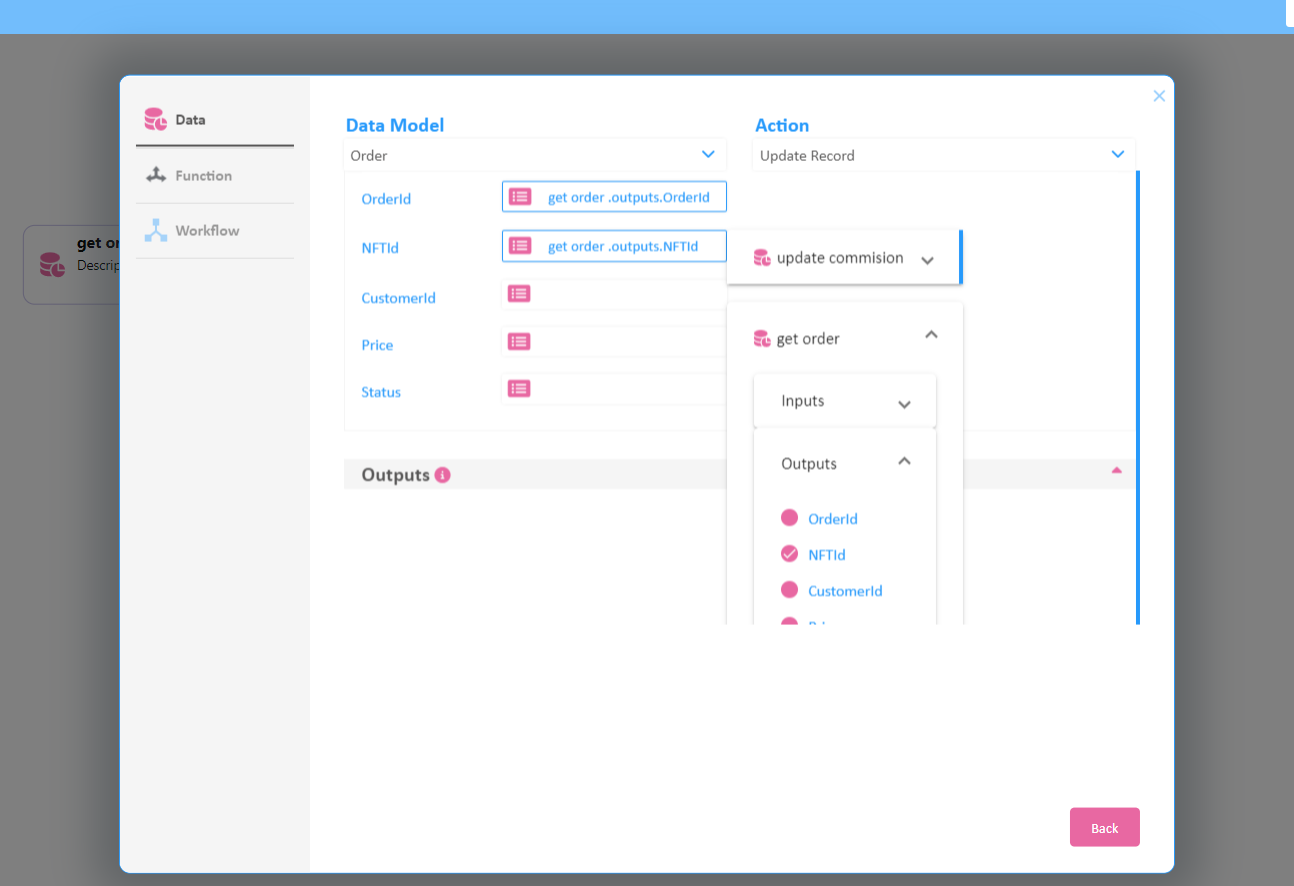Select the CustomerId output radio button
This screenshot has width=1294, height=886.
790,589
